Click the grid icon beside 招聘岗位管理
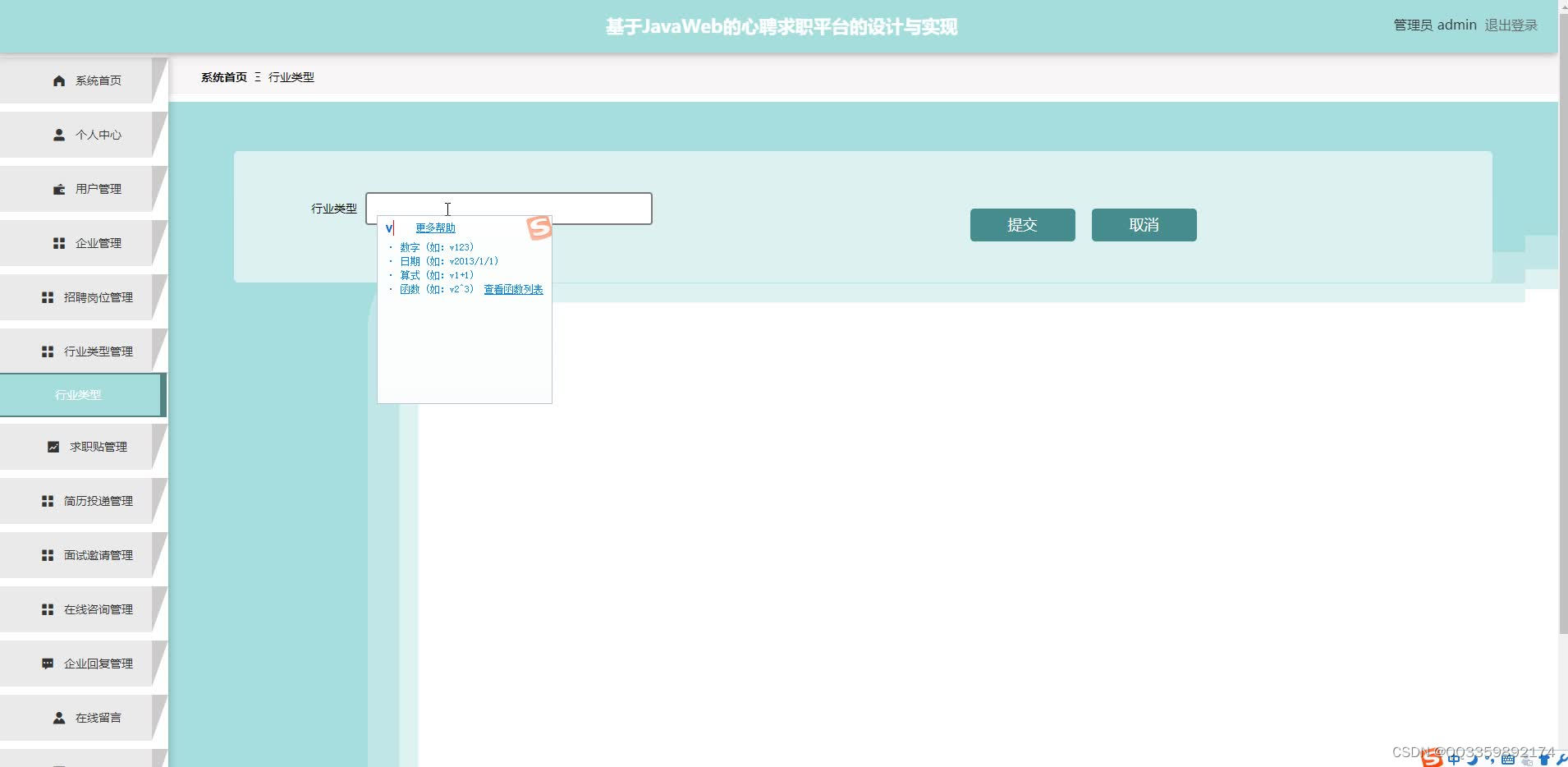The image size is (1568, 767). pos(48,297)
